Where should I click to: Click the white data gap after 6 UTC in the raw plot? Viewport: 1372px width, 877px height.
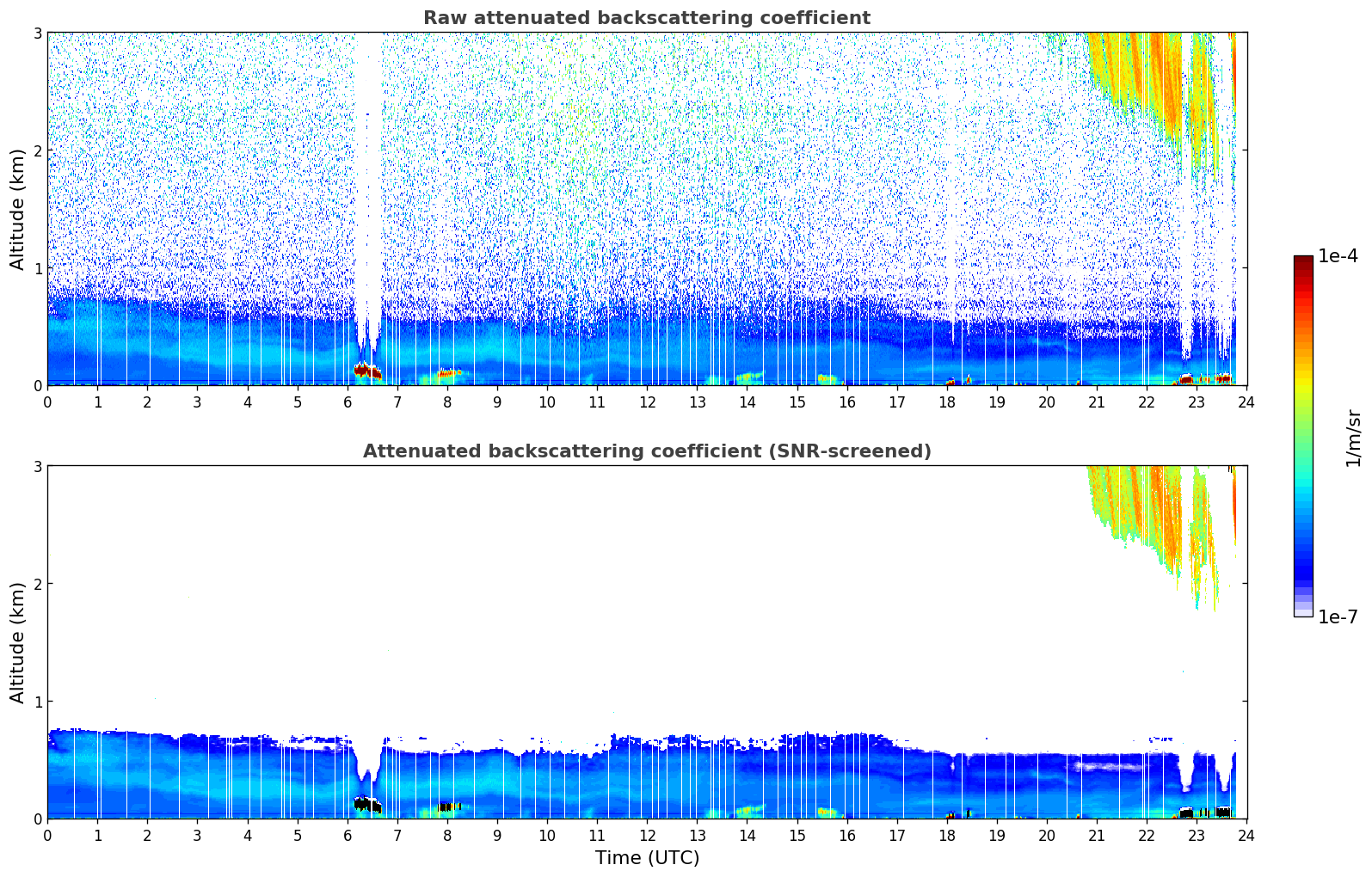[x=368, y=172]
